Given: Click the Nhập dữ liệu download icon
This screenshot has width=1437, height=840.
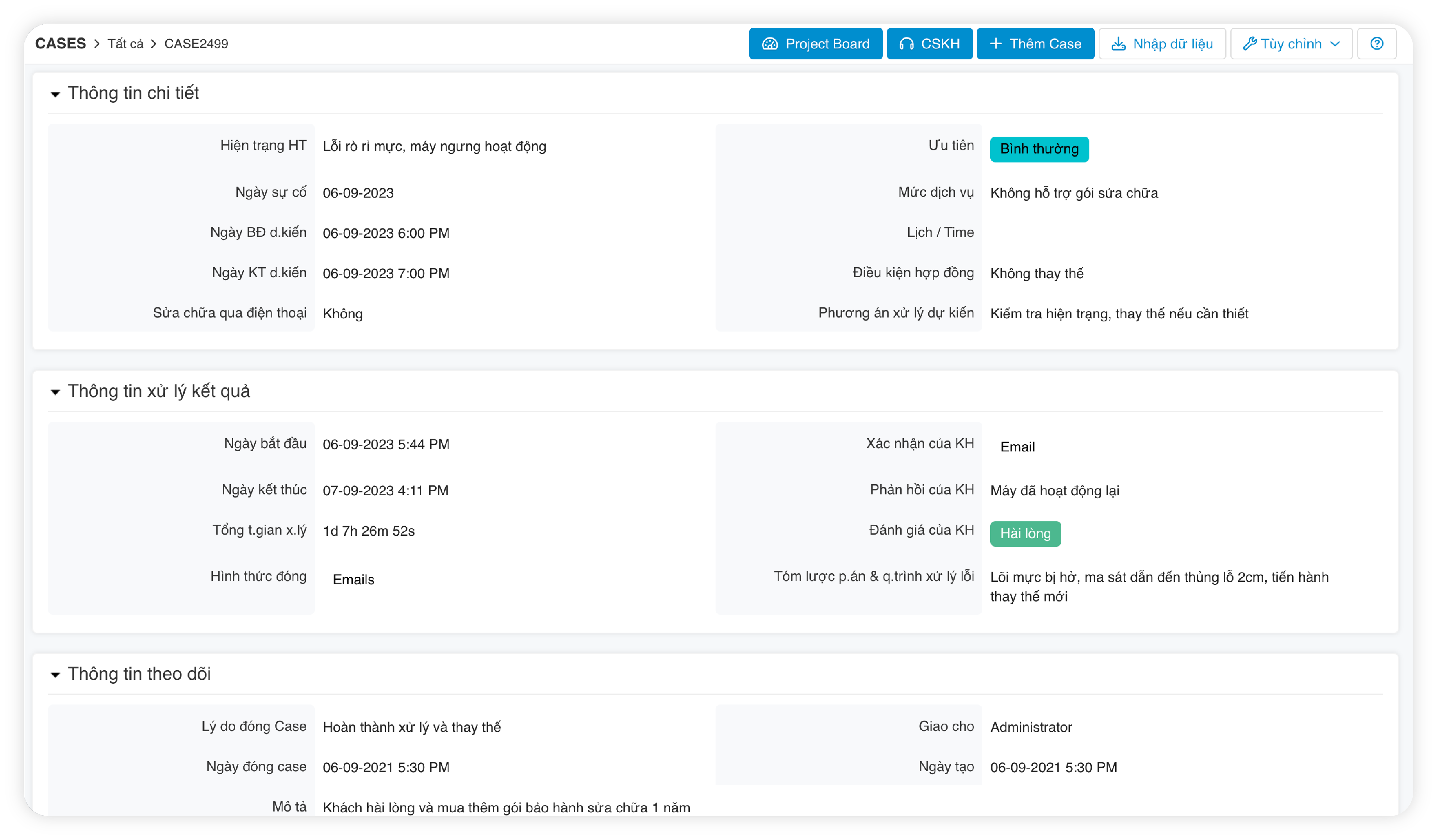Looking at the screenshot, I should click(x=1118, y=44).
